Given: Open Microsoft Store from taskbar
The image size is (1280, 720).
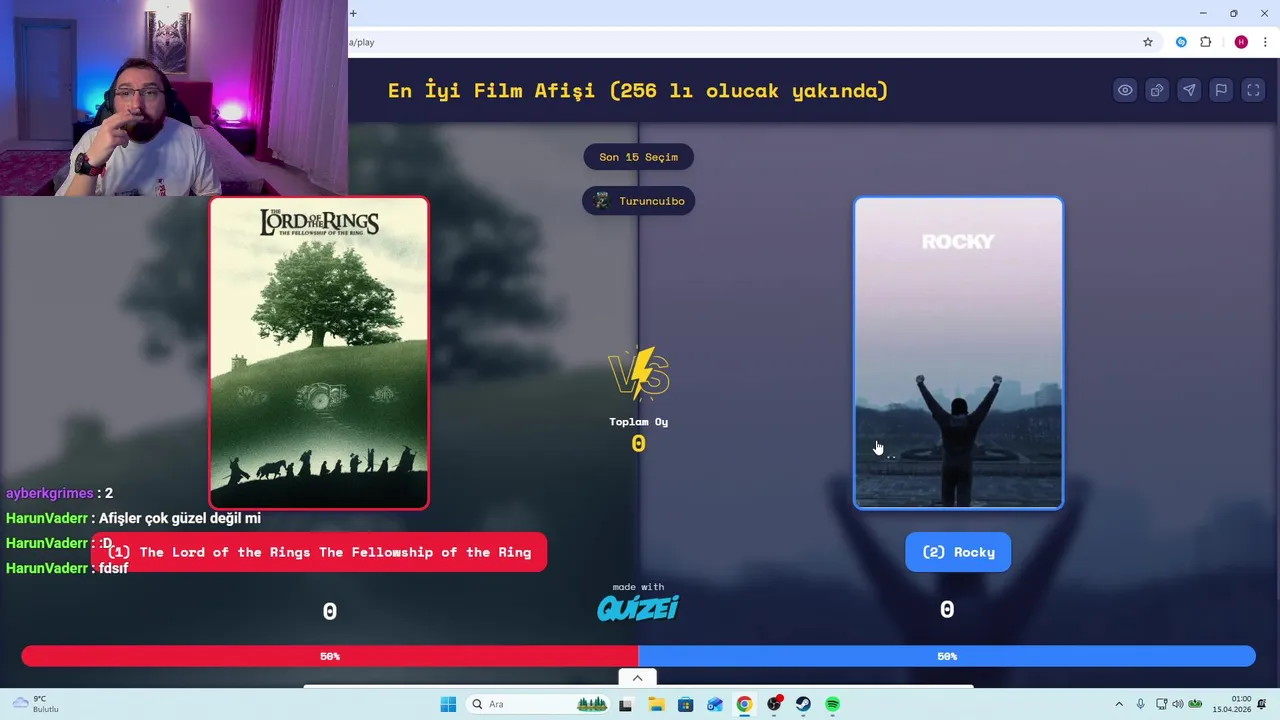Looking at the screenshot, I should click(685, 704).
